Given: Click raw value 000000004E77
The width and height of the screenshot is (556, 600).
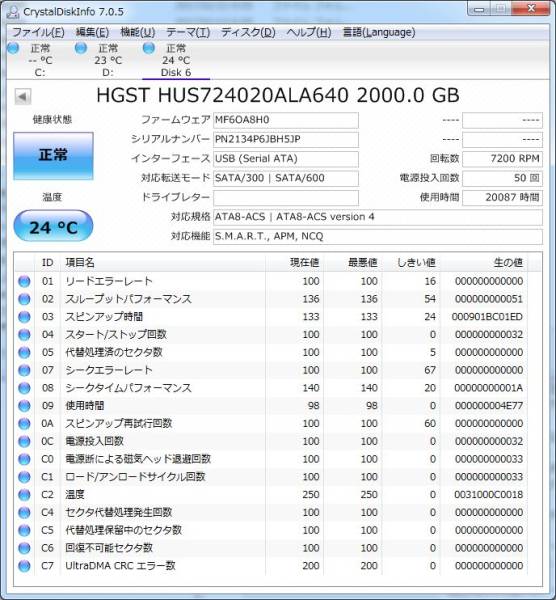Looking at the screenshot, I should coord(489,406).
